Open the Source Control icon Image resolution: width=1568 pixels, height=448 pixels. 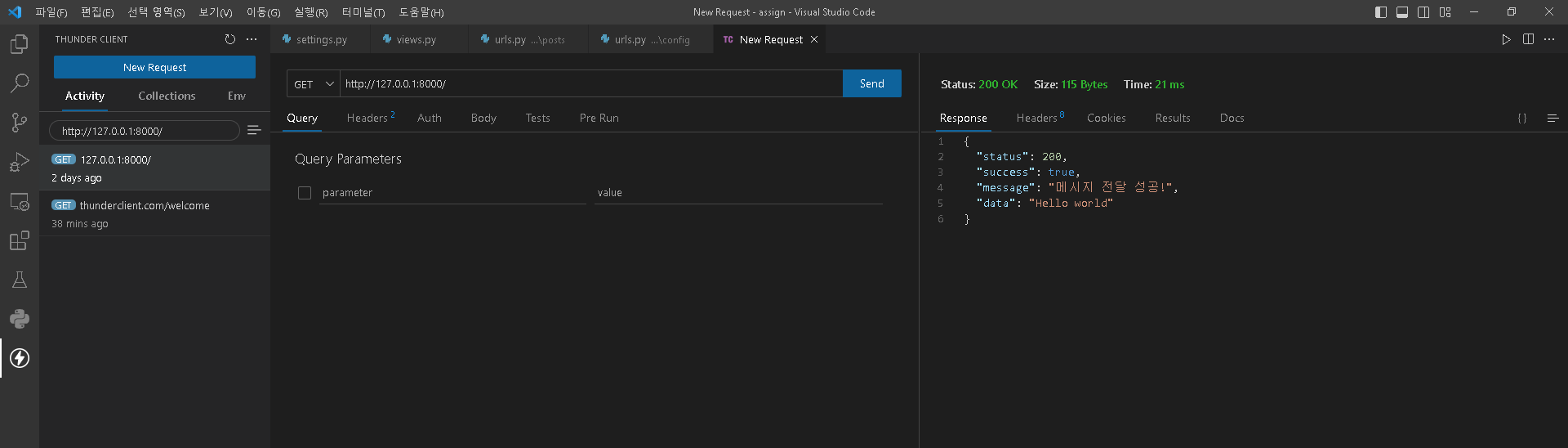point(20,123)
